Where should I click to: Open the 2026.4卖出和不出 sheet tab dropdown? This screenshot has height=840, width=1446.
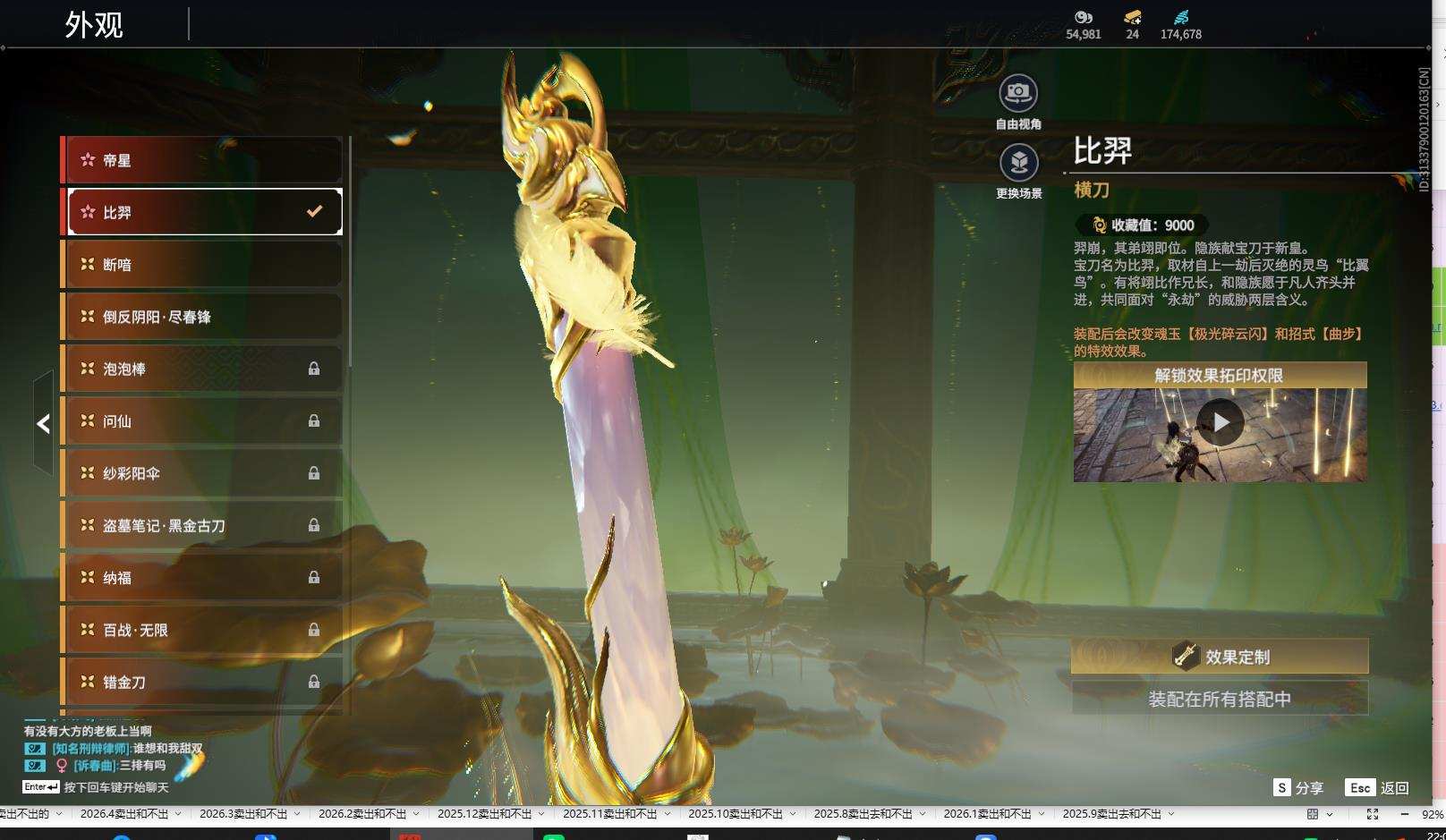178,814
